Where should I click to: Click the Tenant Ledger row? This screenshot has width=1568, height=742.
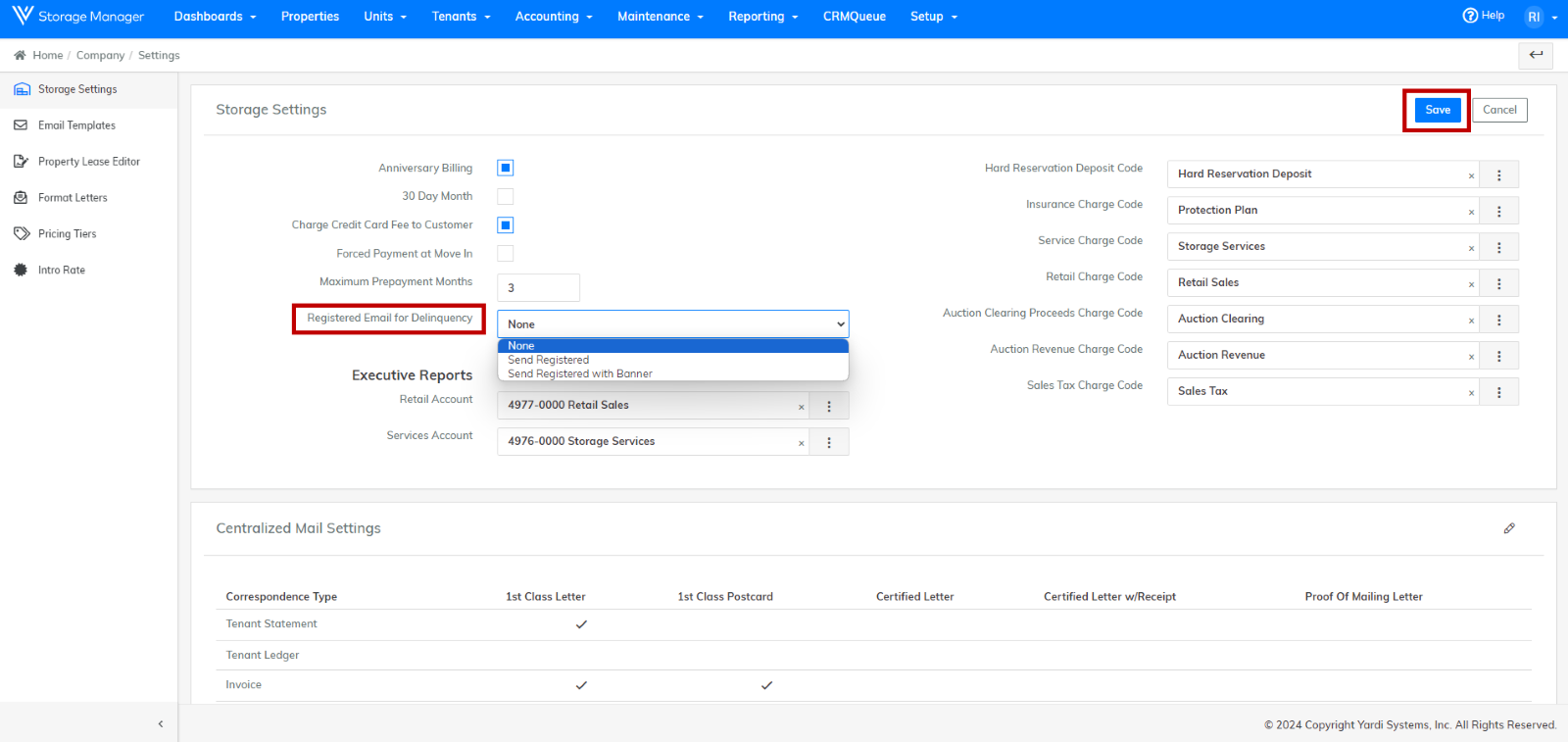tap(873, 656)
